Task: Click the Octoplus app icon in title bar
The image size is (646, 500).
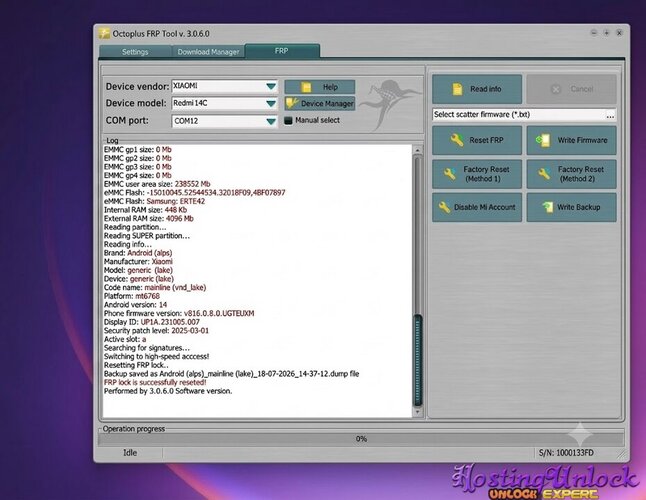Action: point(104,33)
